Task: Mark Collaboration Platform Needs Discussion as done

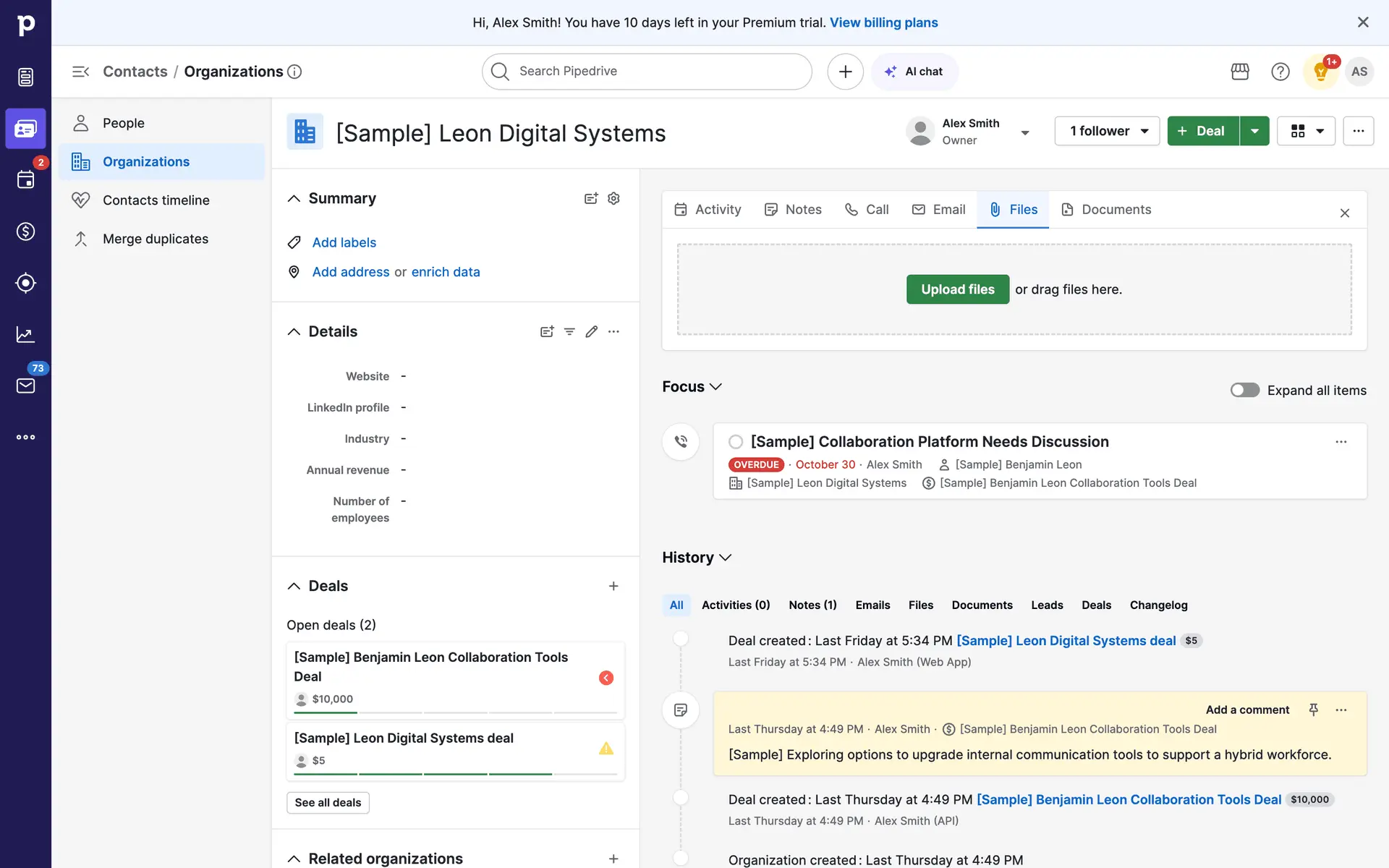Action: tap(736, 442)
